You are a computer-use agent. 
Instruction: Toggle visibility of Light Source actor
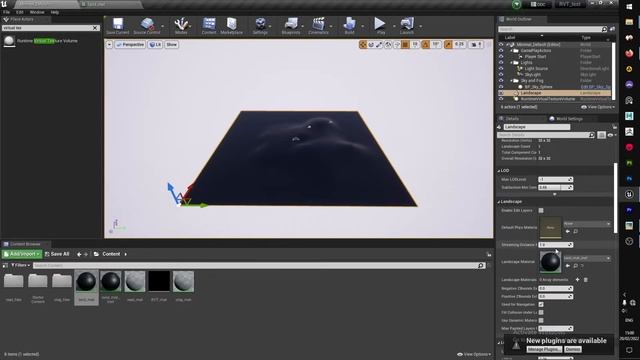[x=501, y=69]
